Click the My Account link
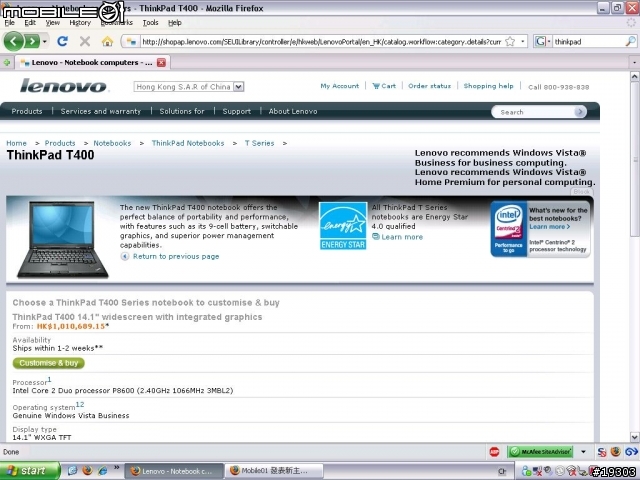Image resolution: width=640 pixels, height=480 pixels. 340,86
